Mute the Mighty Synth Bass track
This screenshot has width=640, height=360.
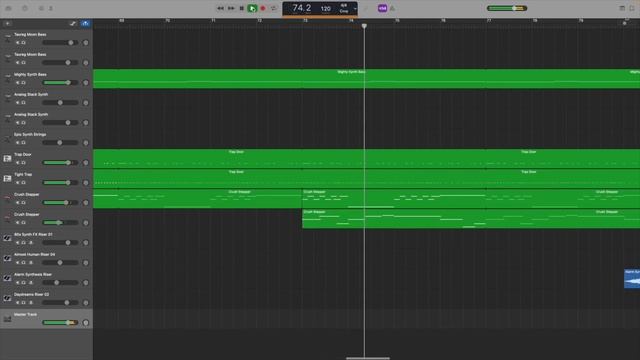pyautogui.click(x=18, y=82)
